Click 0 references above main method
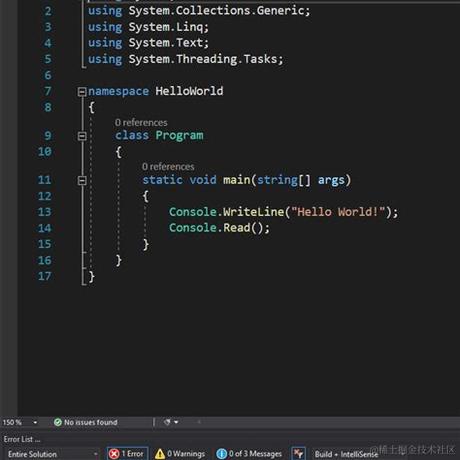 pos(168,167)
